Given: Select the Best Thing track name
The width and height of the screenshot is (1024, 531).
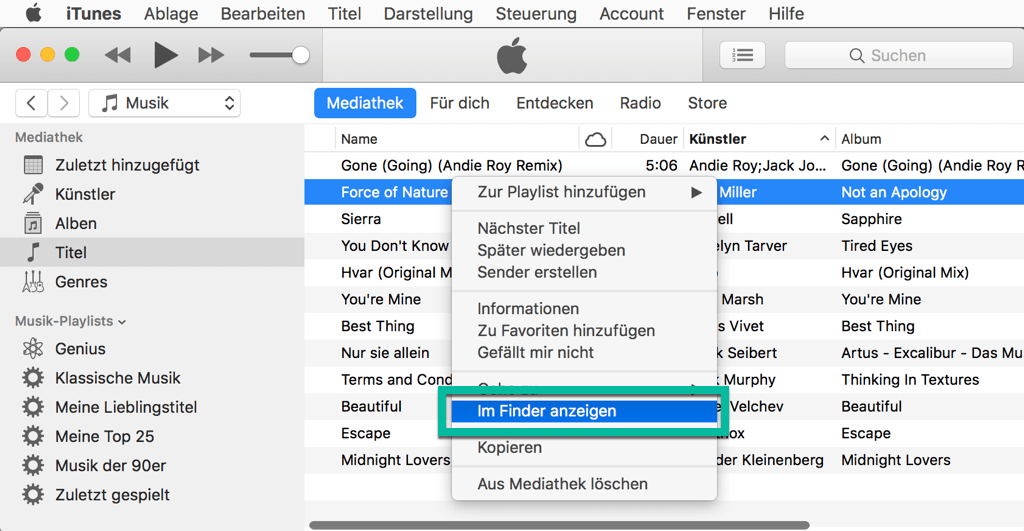Looking at the screenshot, I should click(x=377, y=326).
